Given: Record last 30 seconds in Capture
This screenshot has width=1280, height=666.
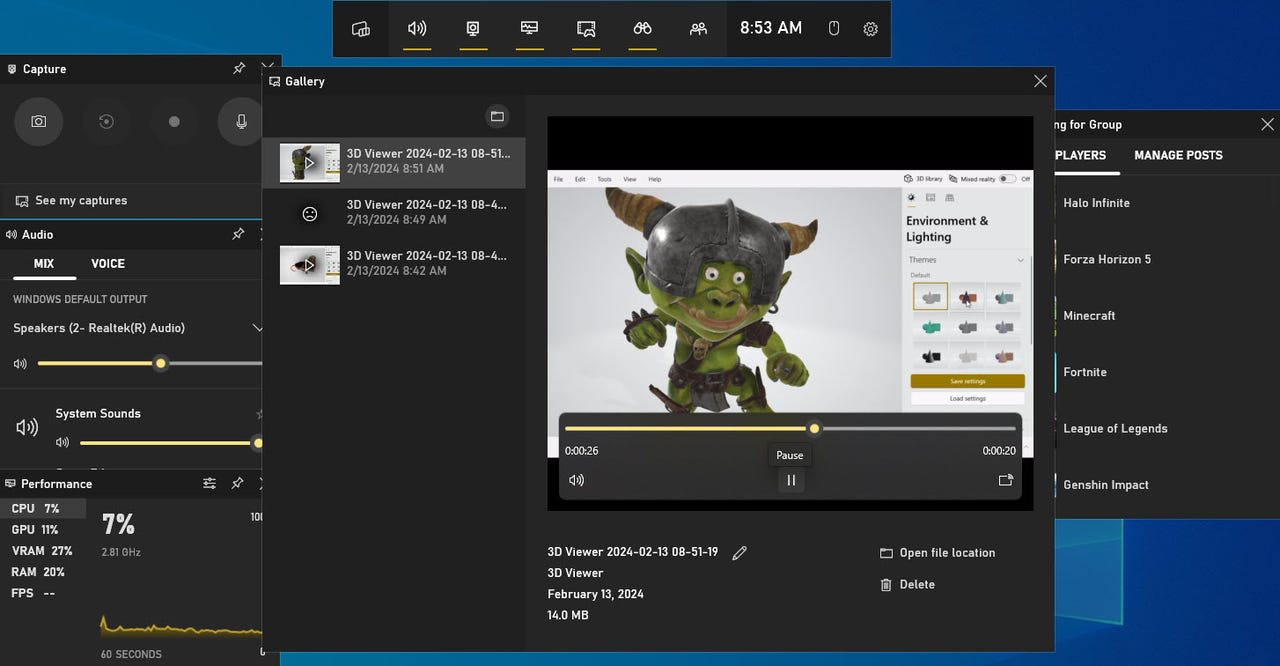Looking at the screenshot, I should [x=106, y=121].
